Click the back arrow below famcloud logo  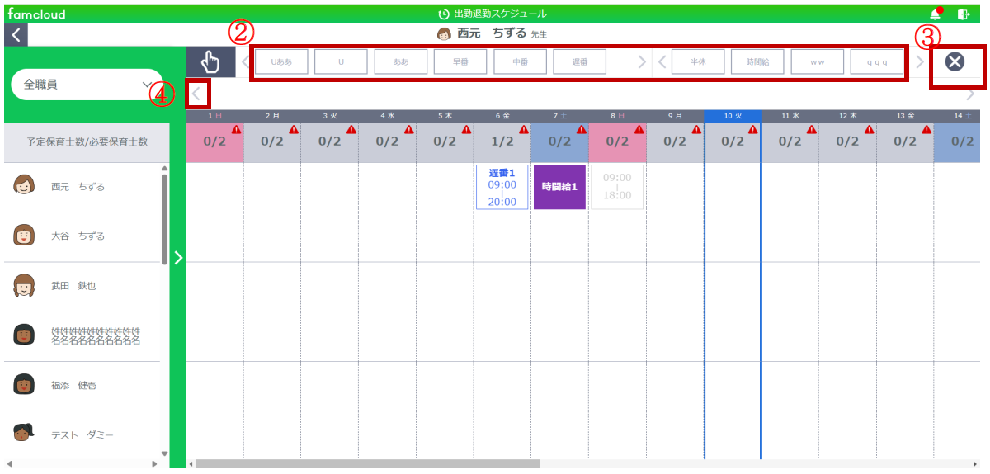(15, 35)
